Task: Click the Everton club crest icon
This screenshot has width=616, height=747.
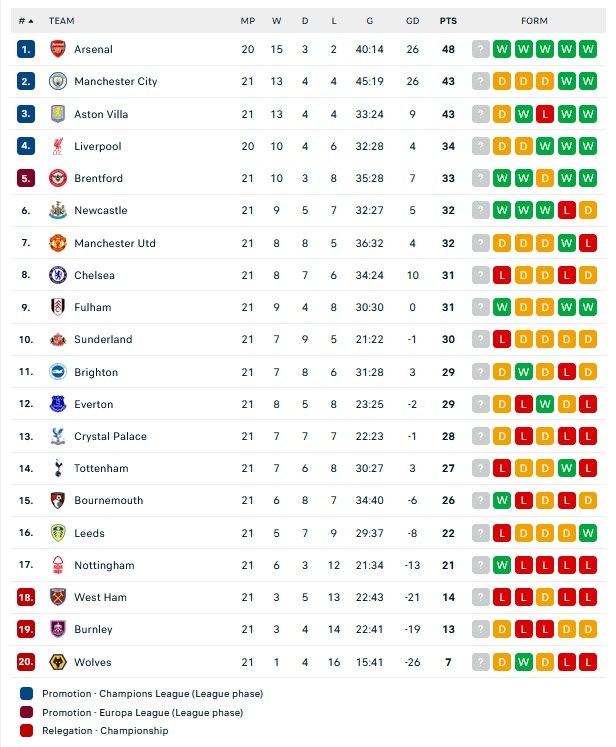Action: (x=57, y=404)
